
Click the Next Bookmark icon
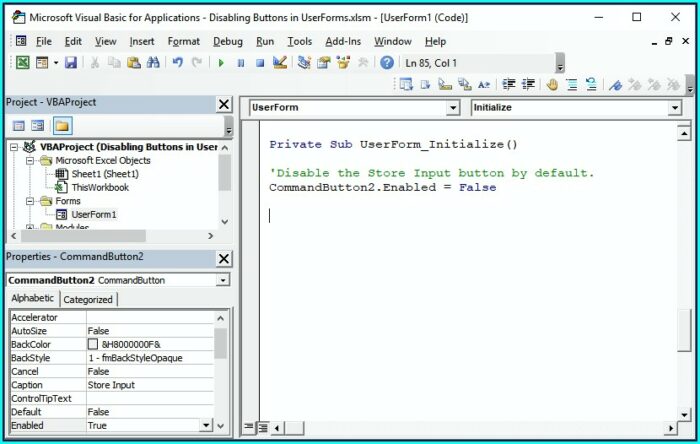coord(634,84)
